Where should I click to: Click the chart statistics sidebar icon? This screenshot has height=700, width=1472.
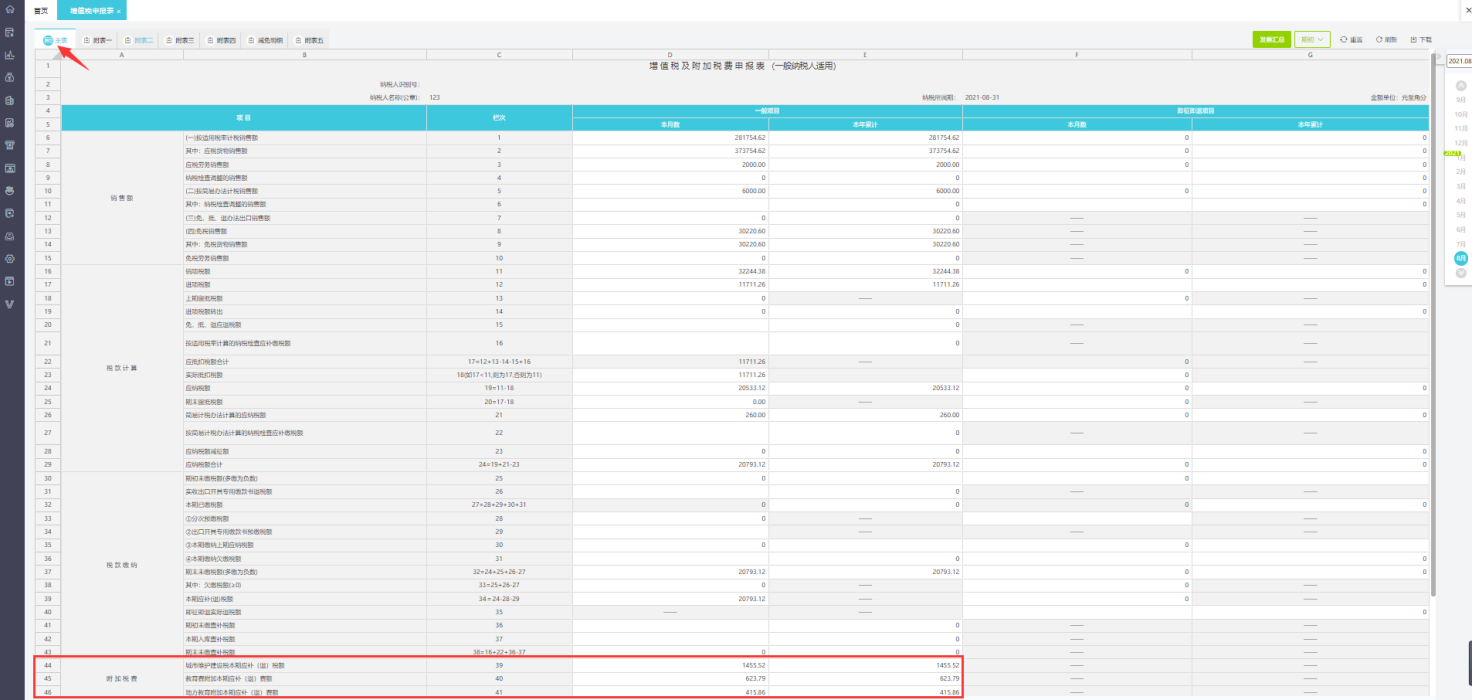tap(10, 55)
